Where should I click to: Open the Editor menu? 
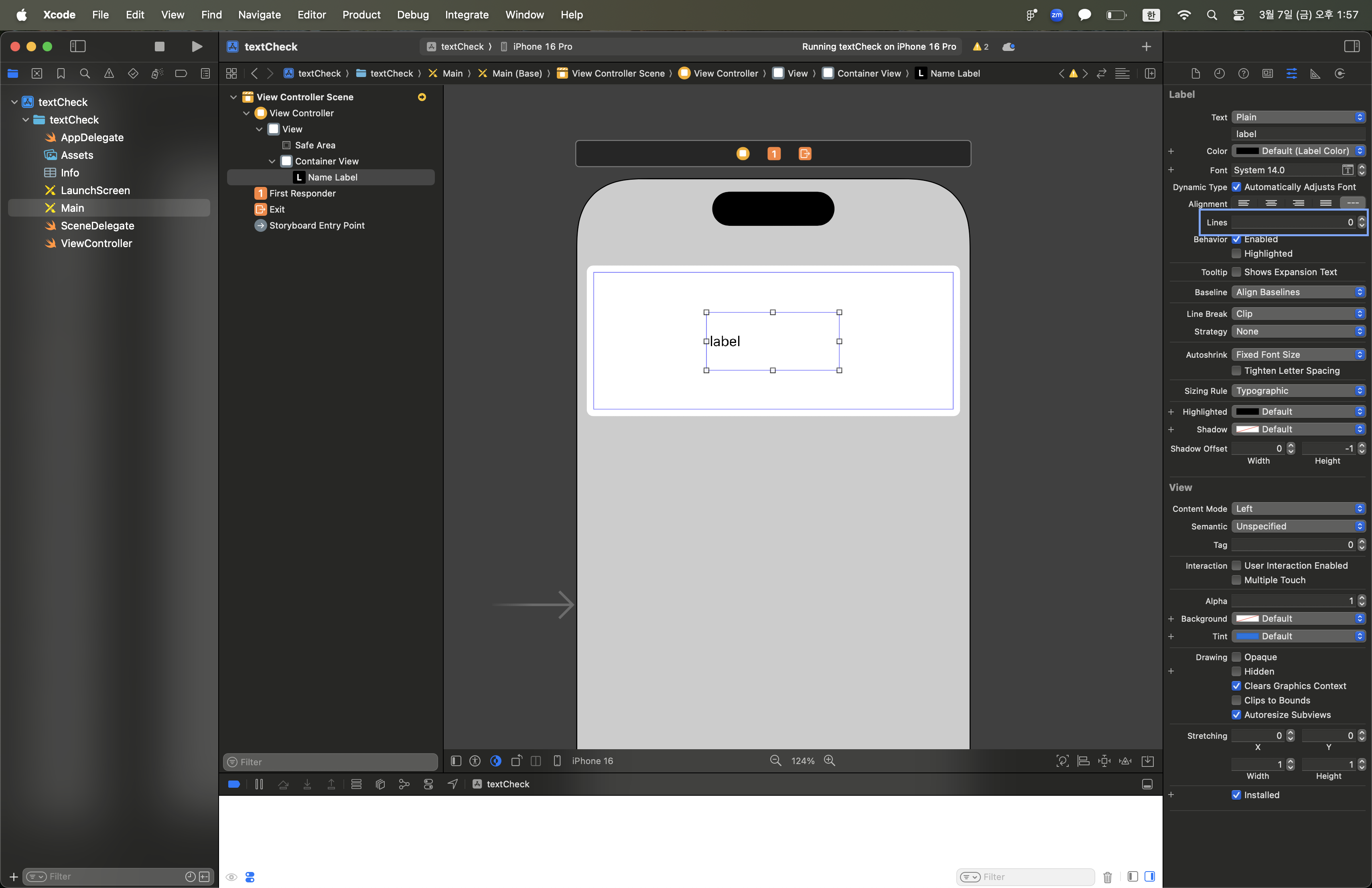coord(311,15)
